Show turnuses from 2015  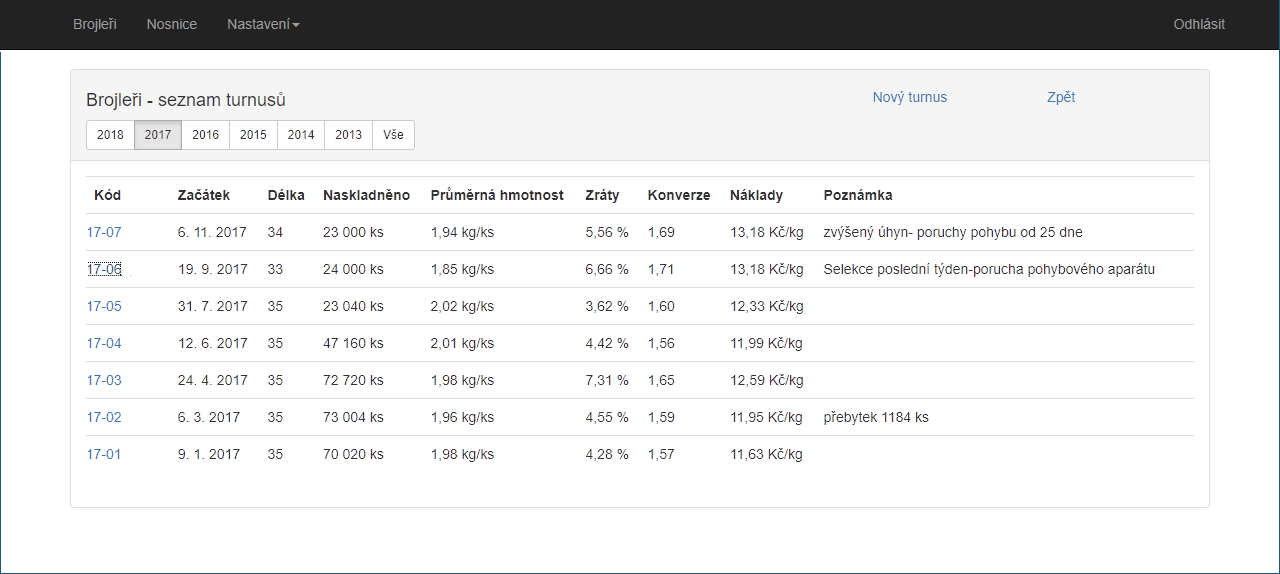point(253,135)
